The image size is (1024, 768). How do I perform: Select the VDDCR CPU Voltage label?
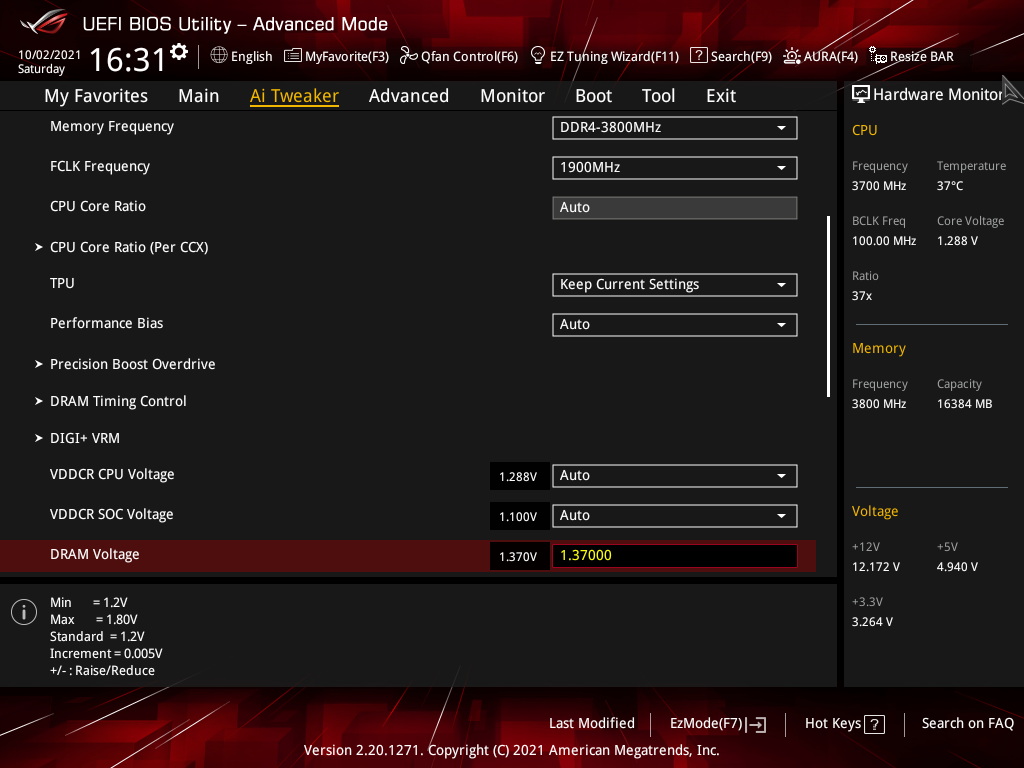click(112, 475)
